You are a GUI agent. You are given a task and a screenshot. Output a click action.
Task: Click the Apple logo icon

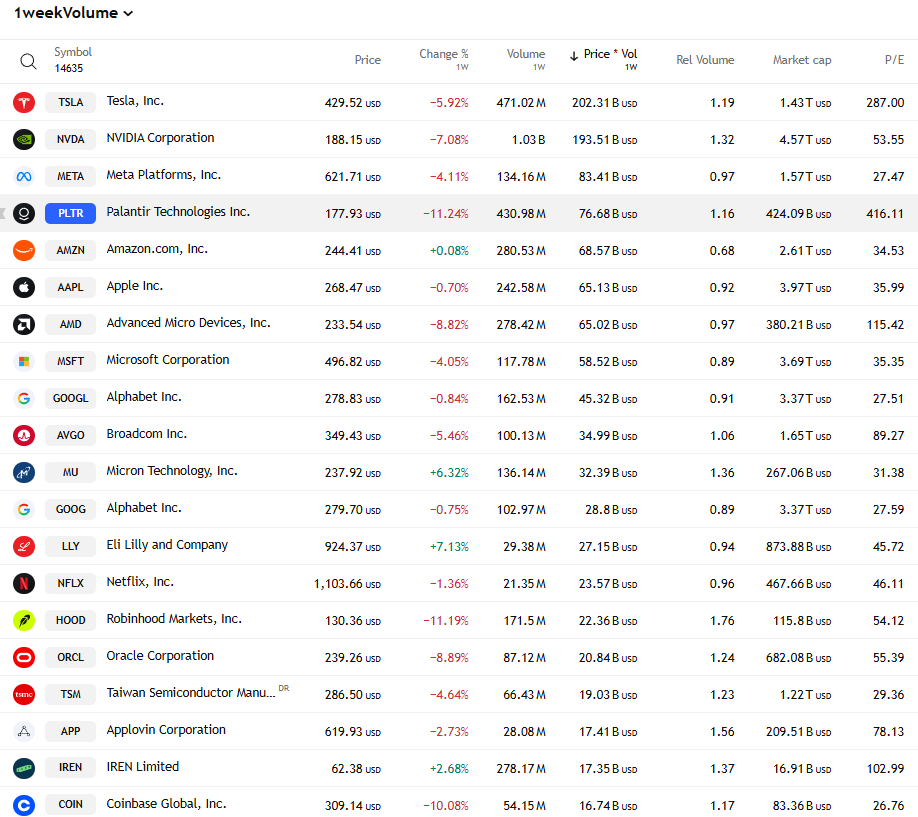(24, 287)
